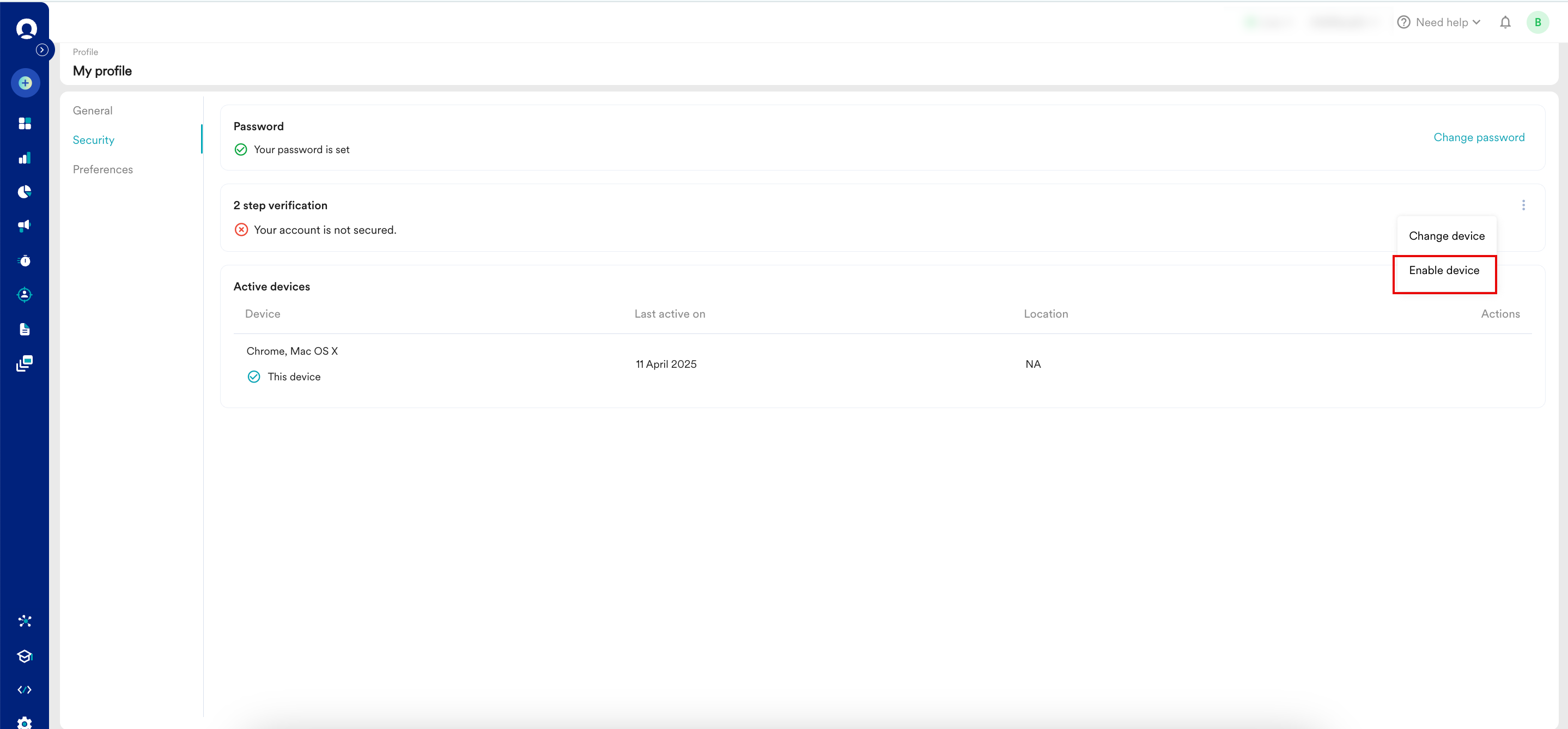Click the notification bell icon
Screen dimensions: 1568x729
click(1505, 22)
